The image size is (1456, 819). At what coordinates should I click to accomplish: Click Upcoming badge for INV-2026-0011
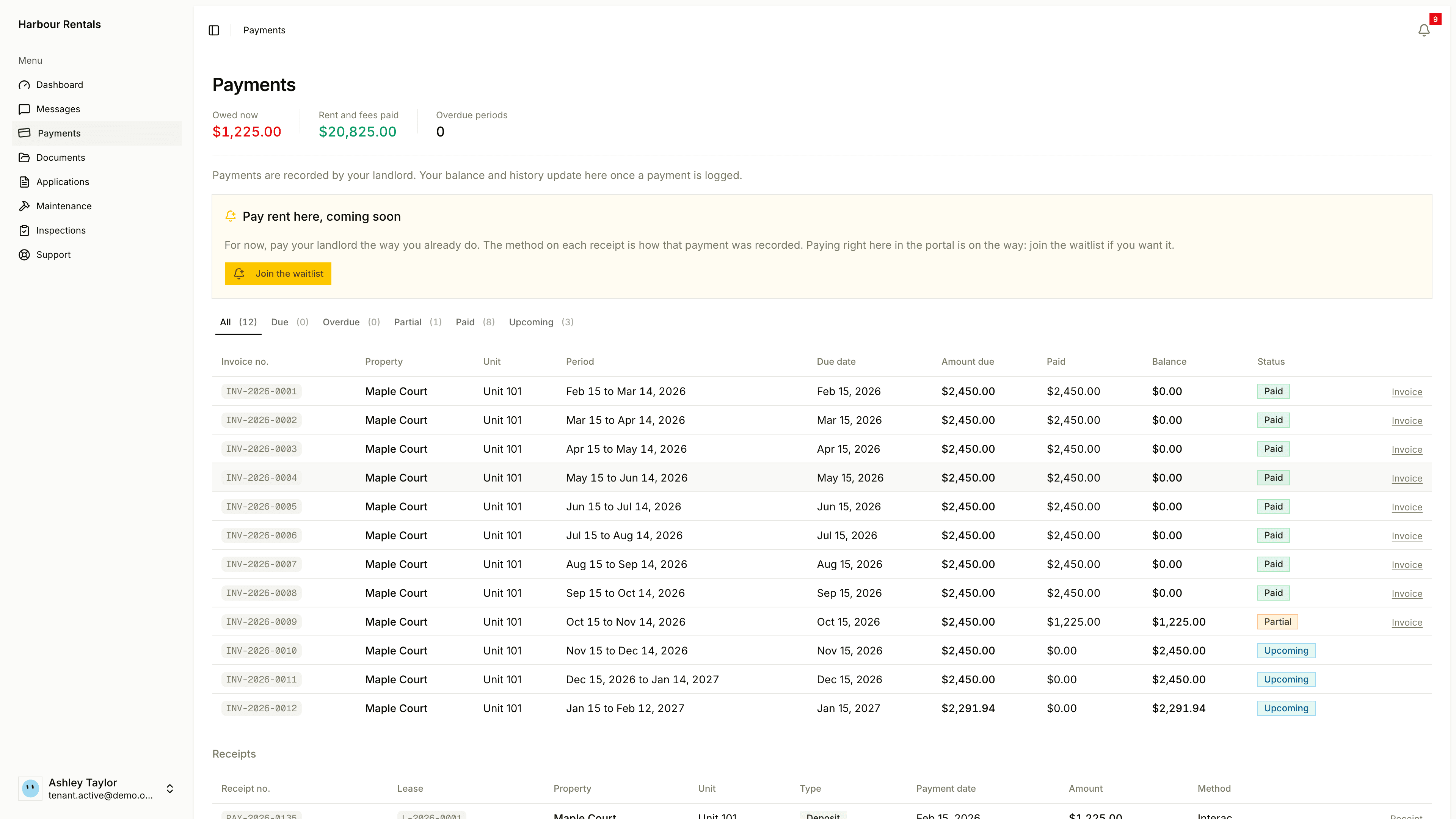click(x=1286, y=679)
